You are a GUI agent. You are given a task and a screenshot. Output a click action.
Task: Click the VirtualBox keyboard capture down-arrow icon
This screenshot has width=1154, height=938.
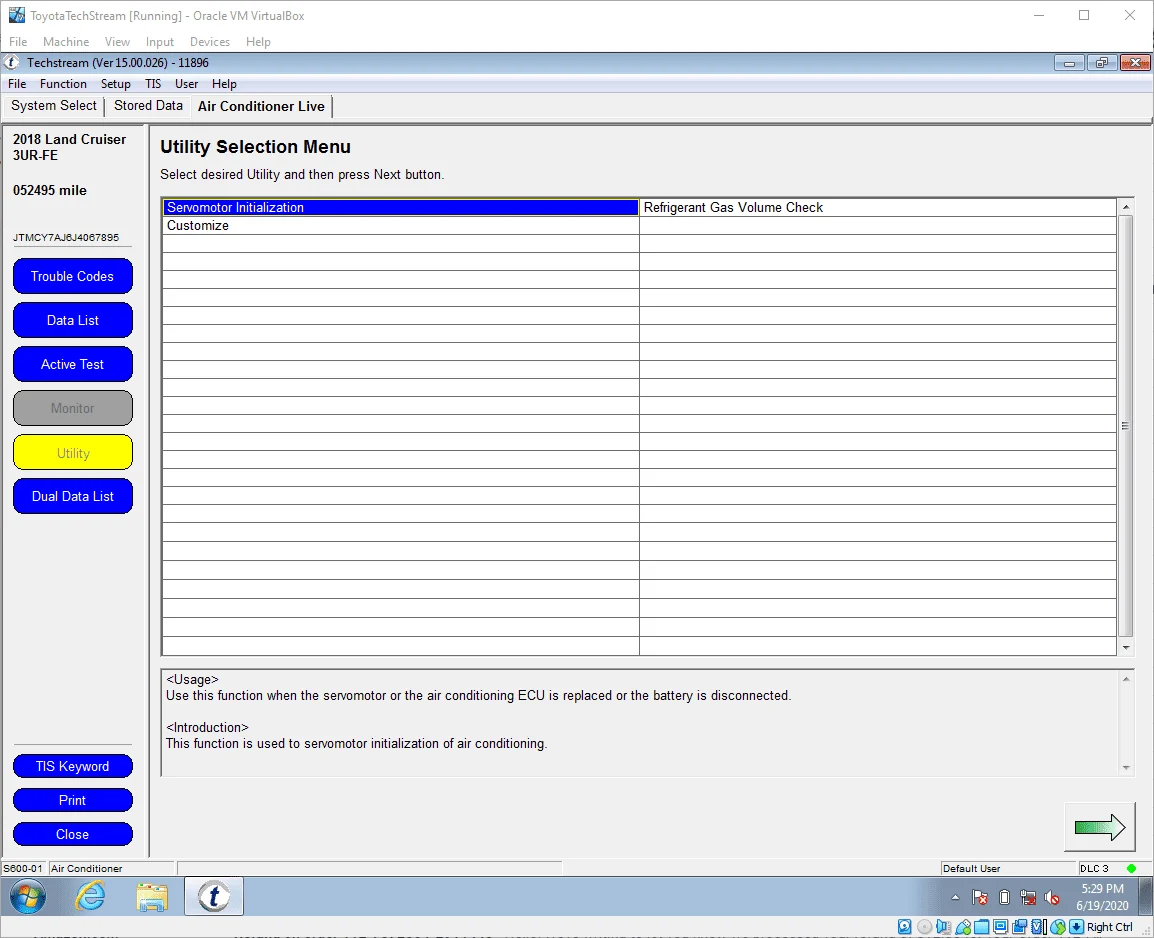click(x=1076, y=927)
